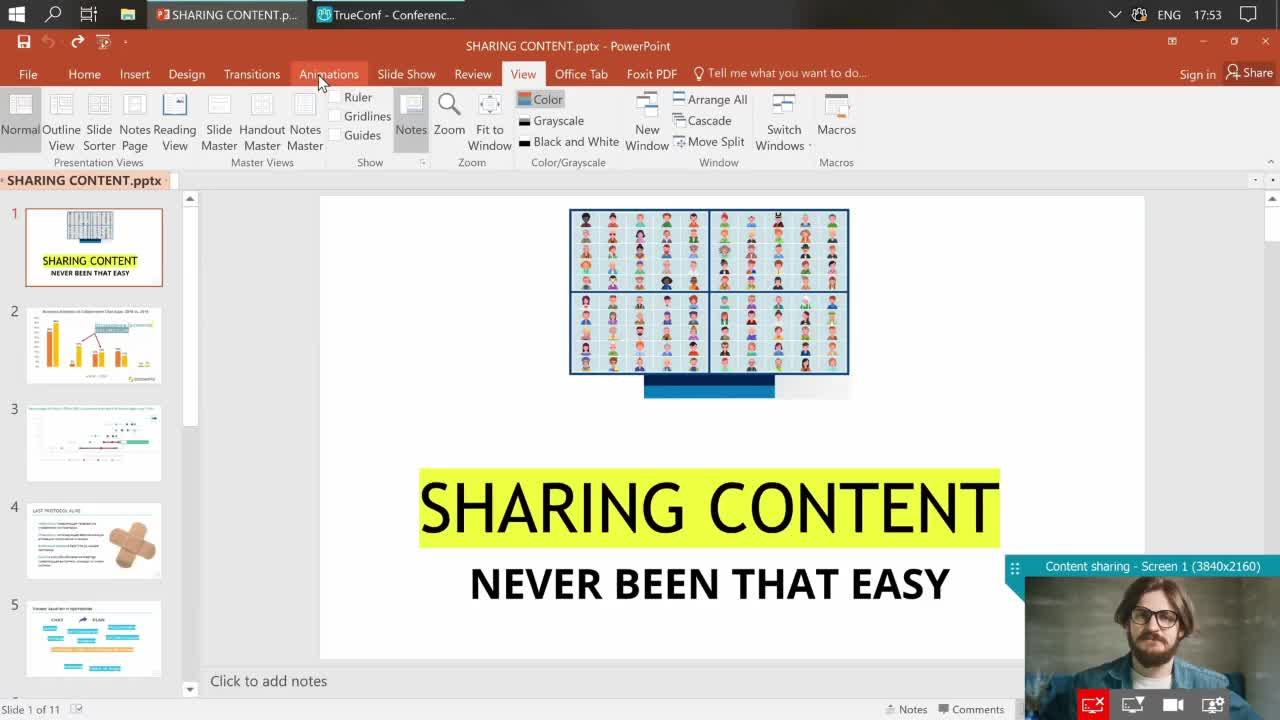Click Arrange All in the Window group
Screen dimensions: 1280x720
[710, 99]
